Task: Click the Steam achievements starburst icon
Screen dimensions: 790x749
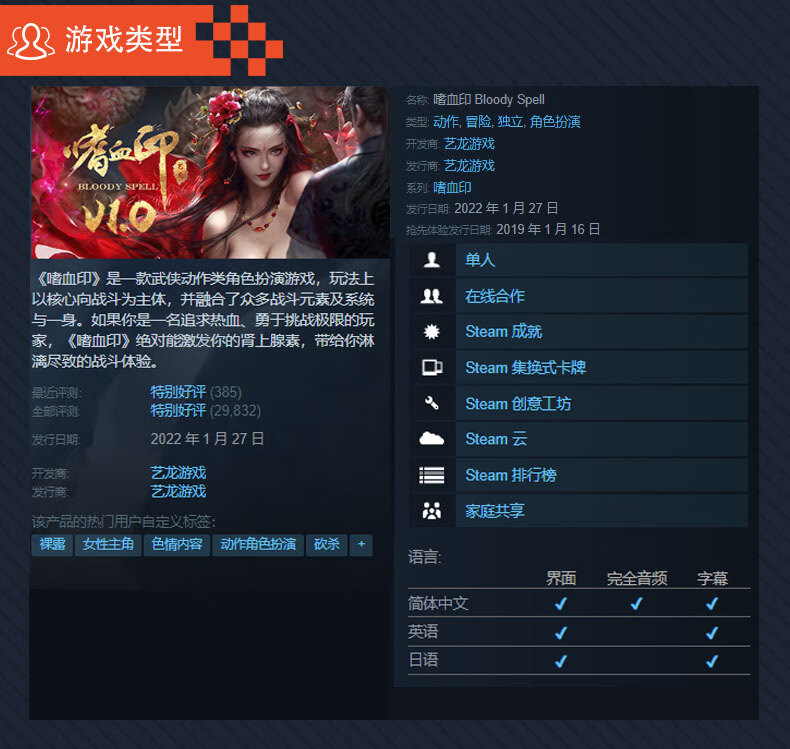Action: pyautogui.click(x=432, y=332)
